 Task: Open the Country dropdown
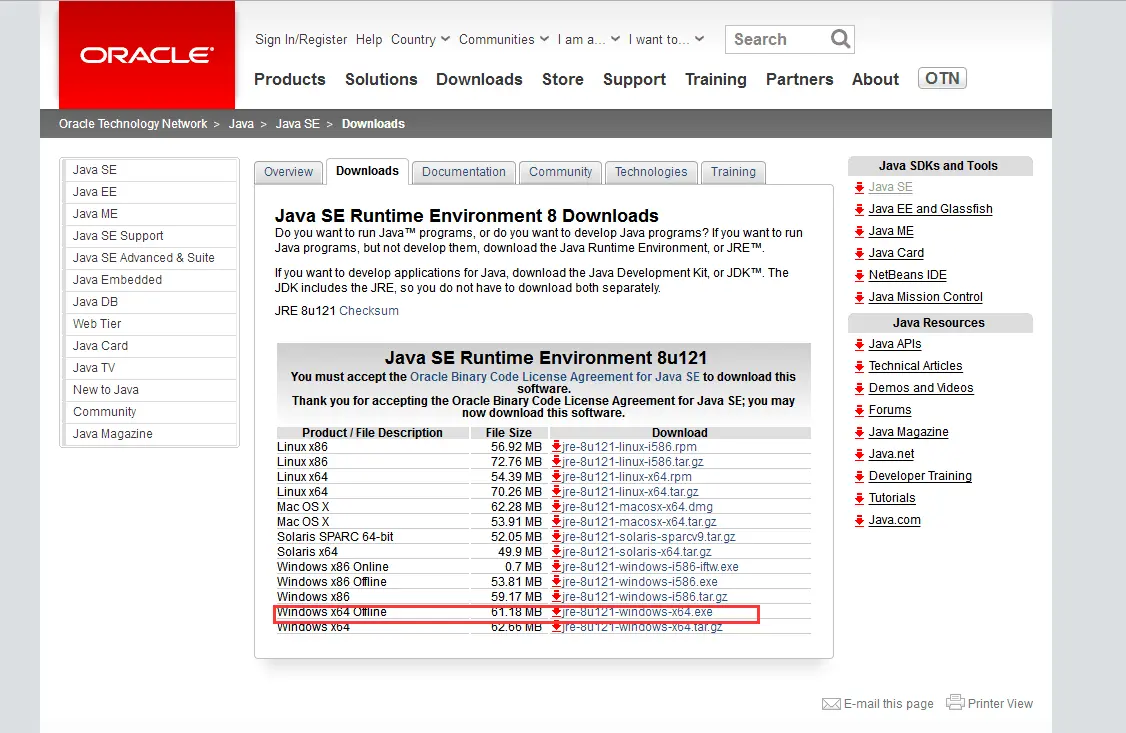[x=420, y=39]
